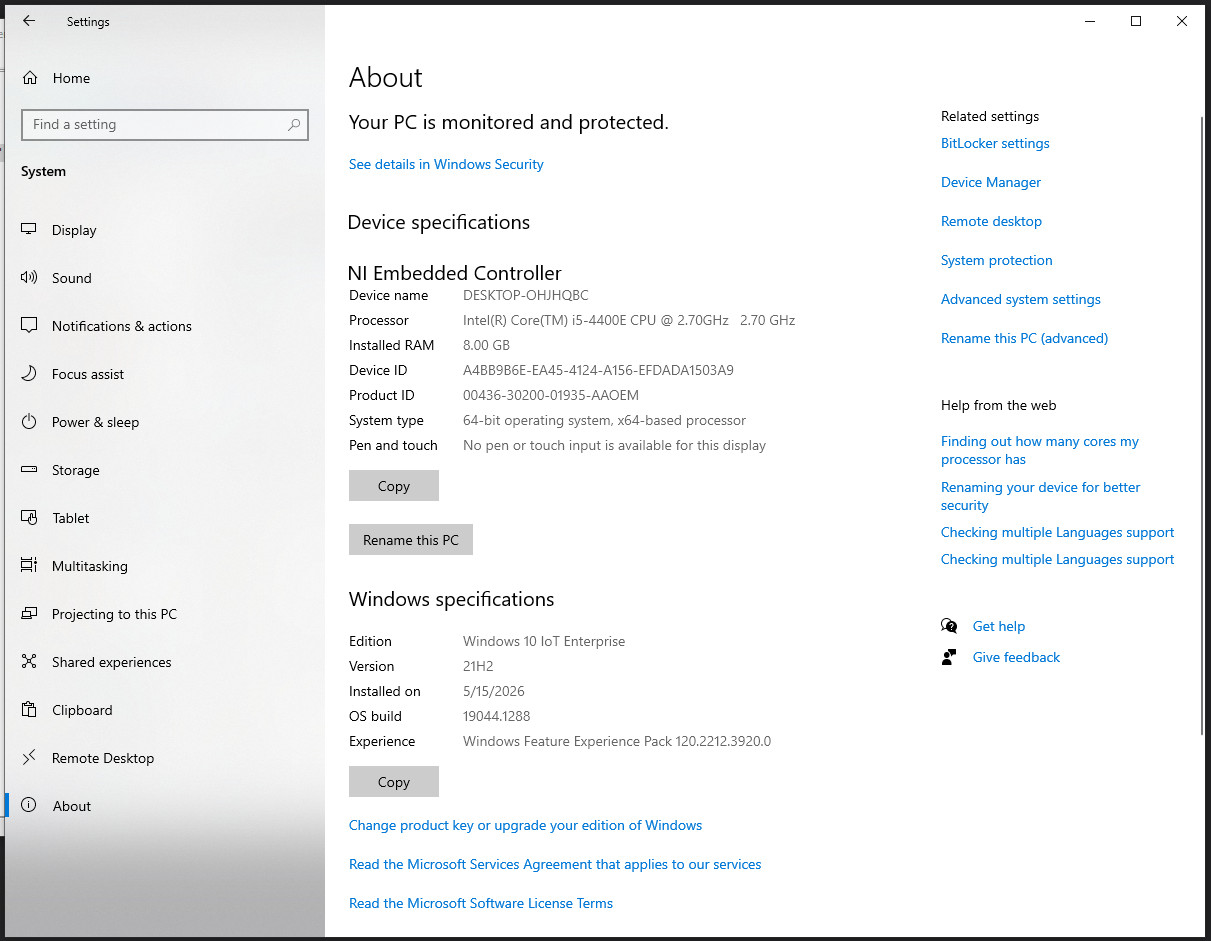Select the Intel Core i5-4400E processor text
Screen dimensions: 1211x941
pyautogui.click(x=629, y=320)
